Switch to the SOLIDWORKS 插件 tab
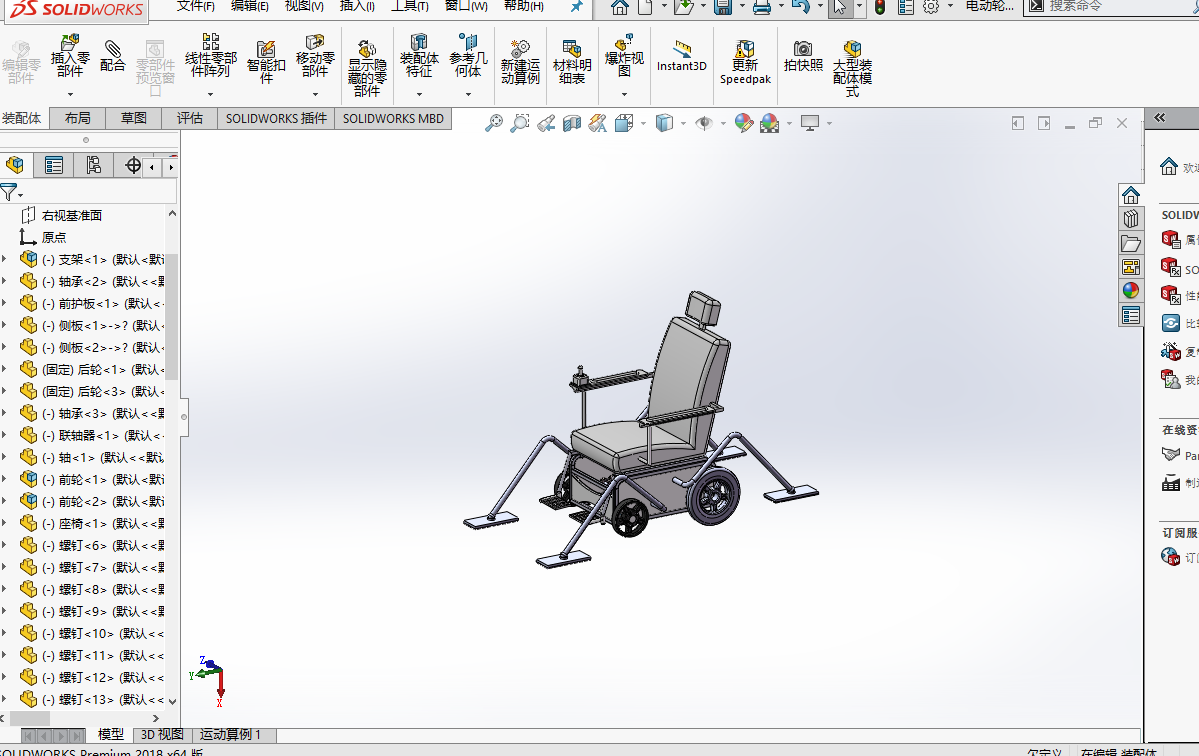This screenshot has height=756, width=1199. [x=276, y=118]
